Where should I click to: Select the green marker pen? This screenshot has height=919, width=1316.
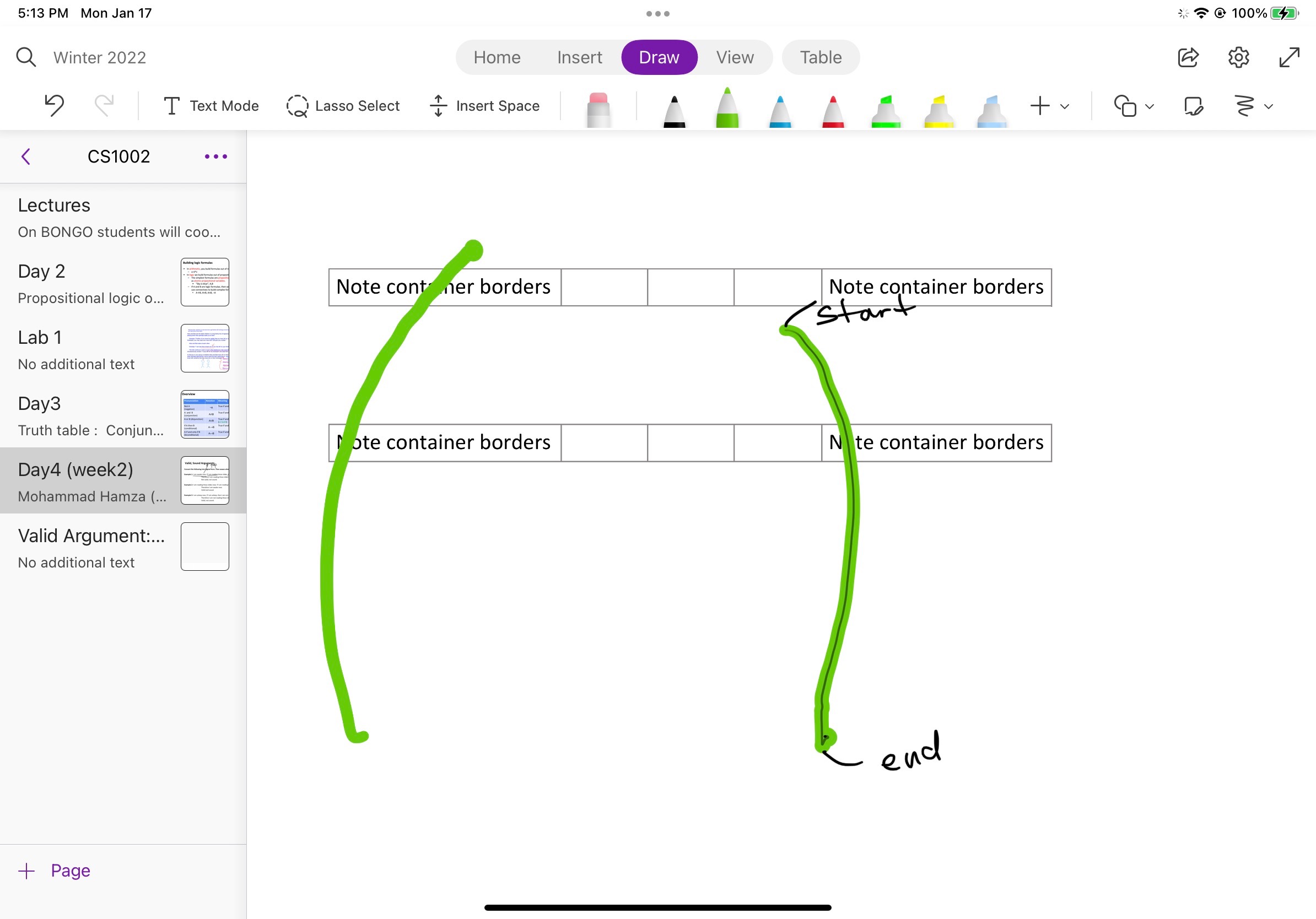(727, 107)
